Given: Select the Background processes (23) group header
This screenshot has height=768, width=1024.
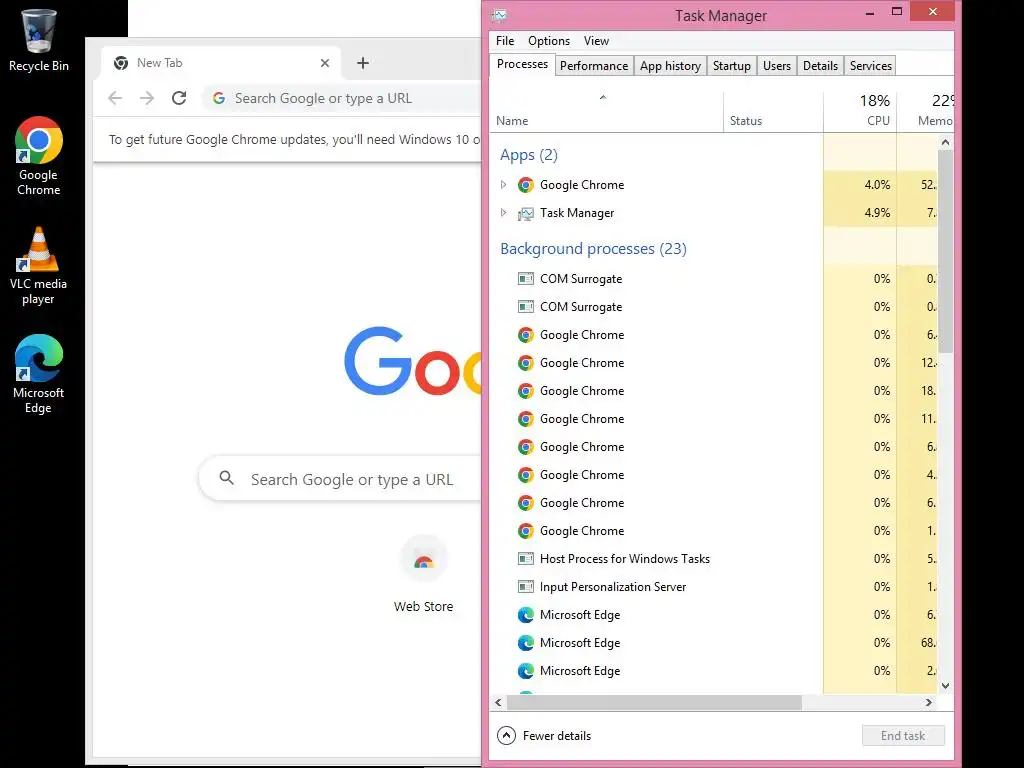Looking at the screenshot, I should coord(593,249).
